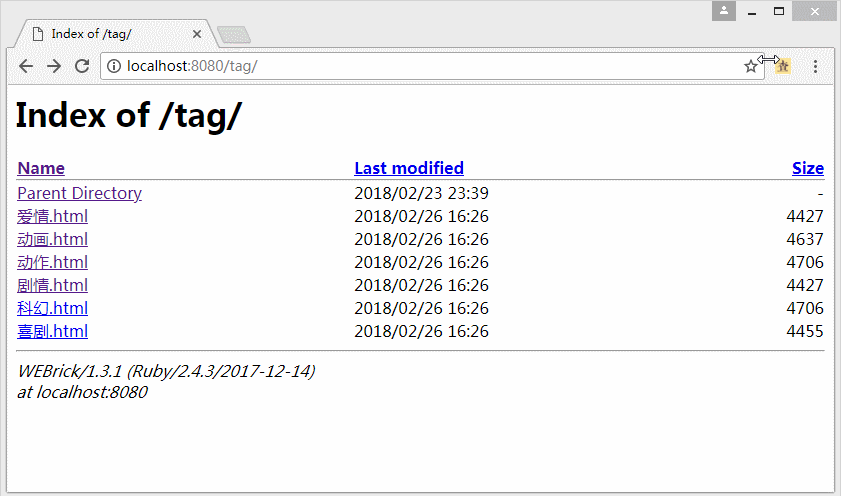The height and width of the screenshot is (496, 841).
Task: Open a new tab with the tab button
Action: tap(234, 35)
